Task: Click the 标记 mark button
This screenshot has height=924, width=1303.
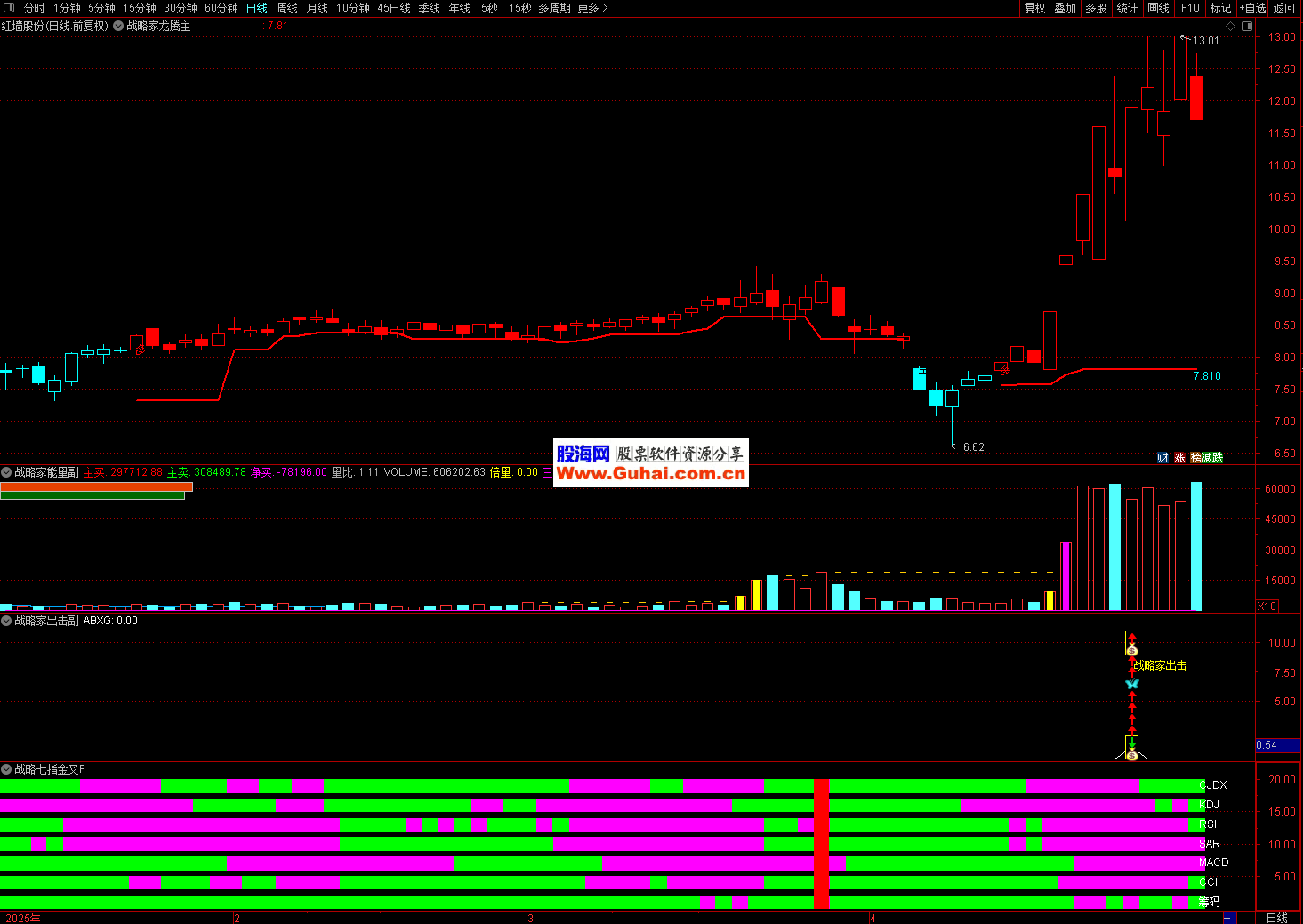Action: click(x=1220, y=8)
